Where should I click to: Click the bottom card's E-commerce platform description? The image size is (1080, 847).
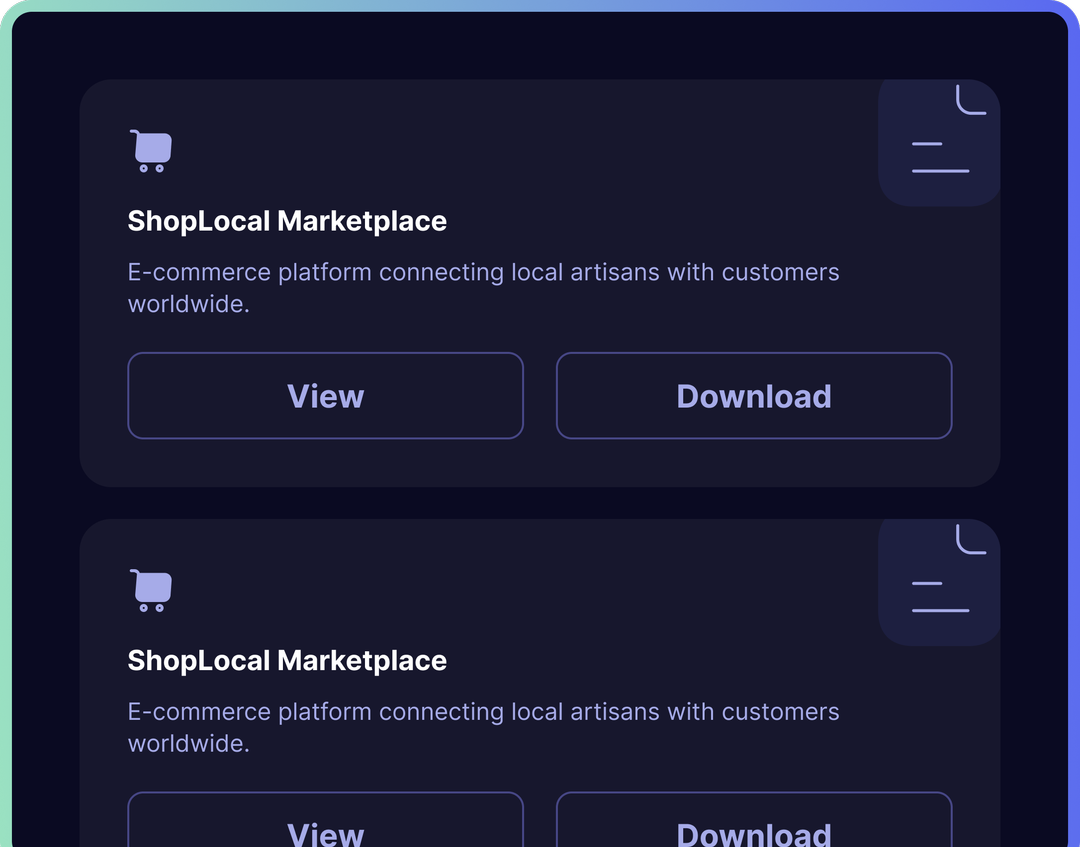(483, 713)
